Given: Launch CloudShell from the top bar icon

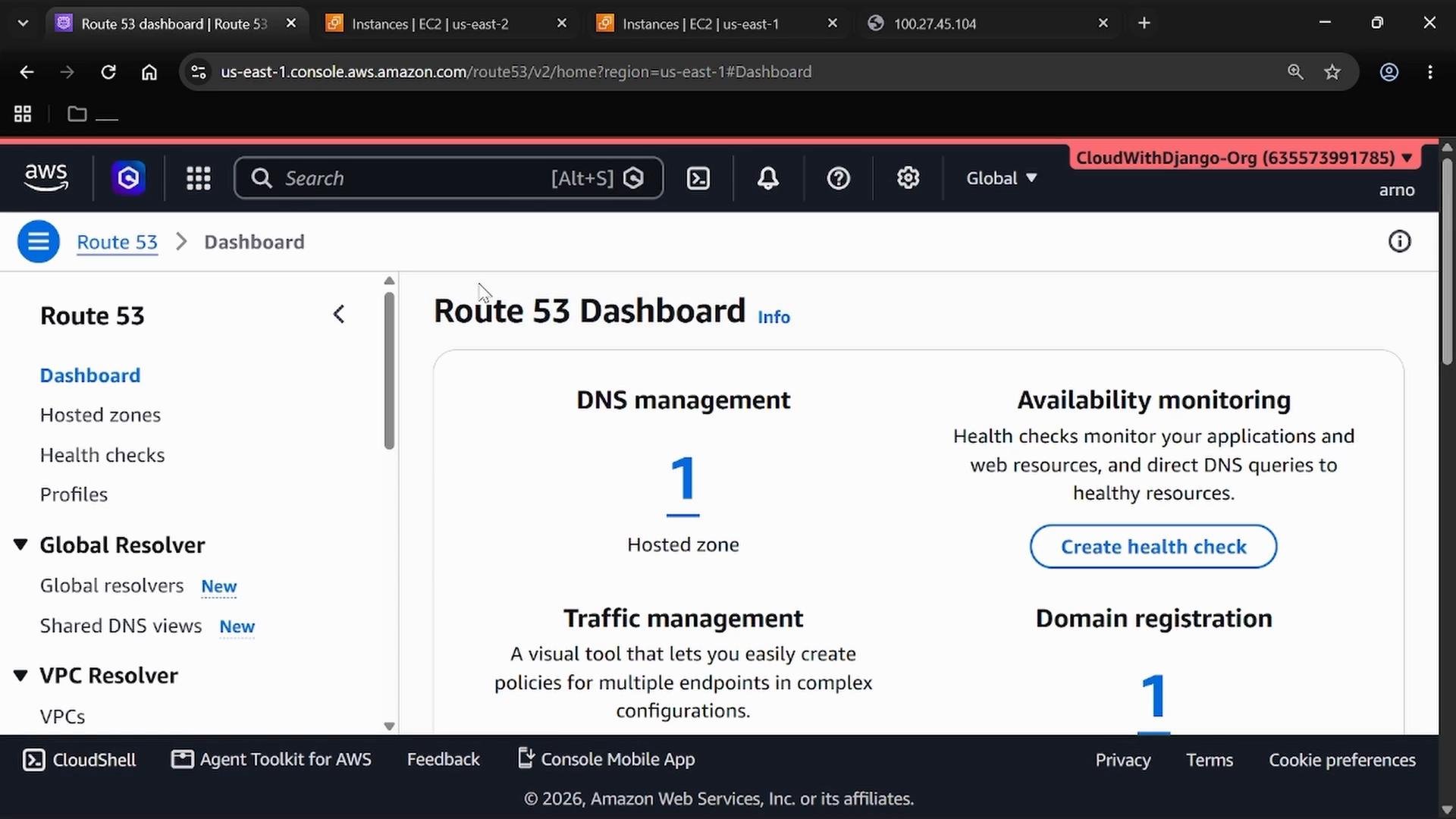Looking at the screenshot, I should (698, 178).
